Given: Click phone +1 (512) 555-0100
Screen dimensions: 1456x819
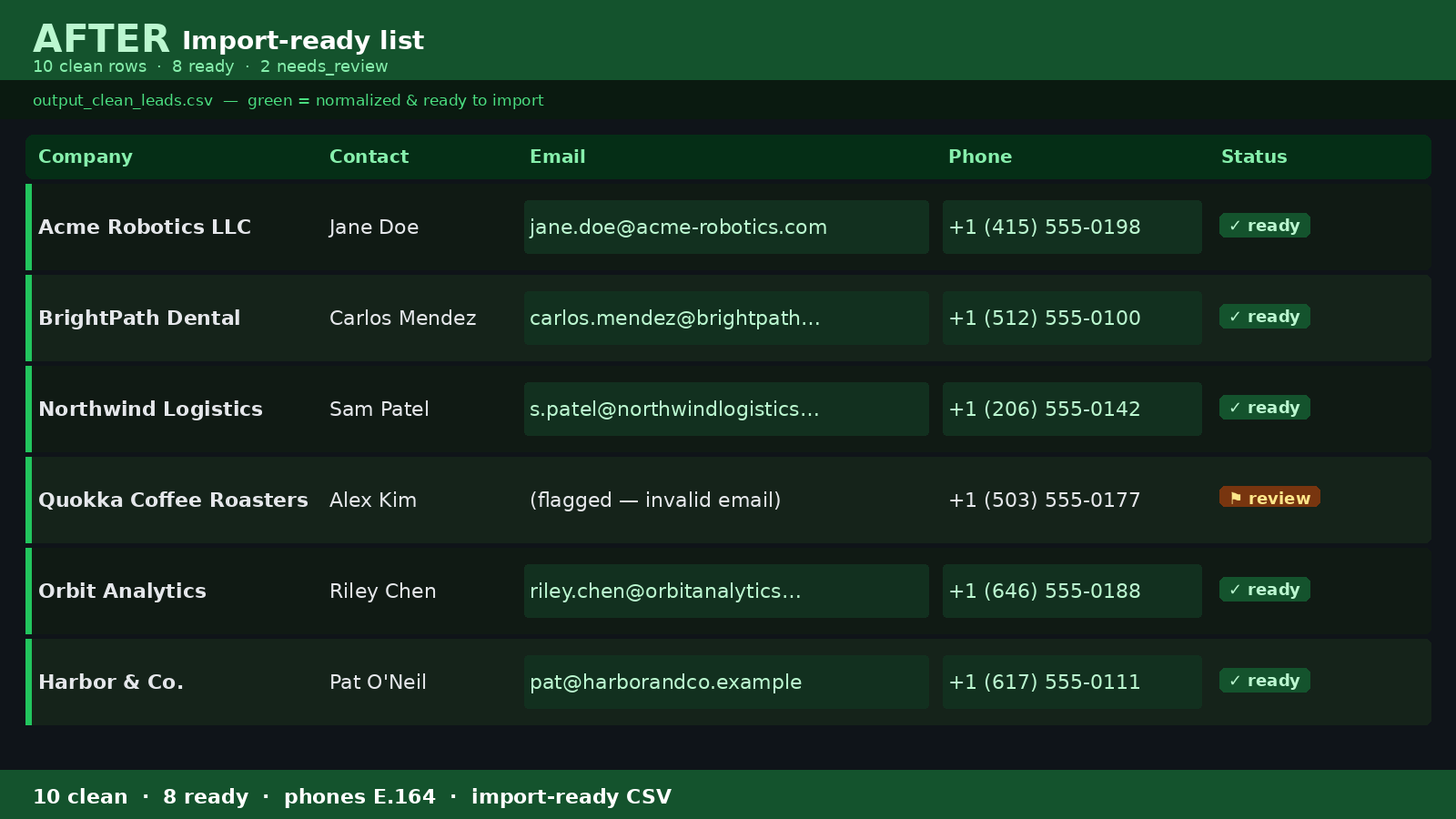Looking at the screenshot, I should pos(1072,318).
